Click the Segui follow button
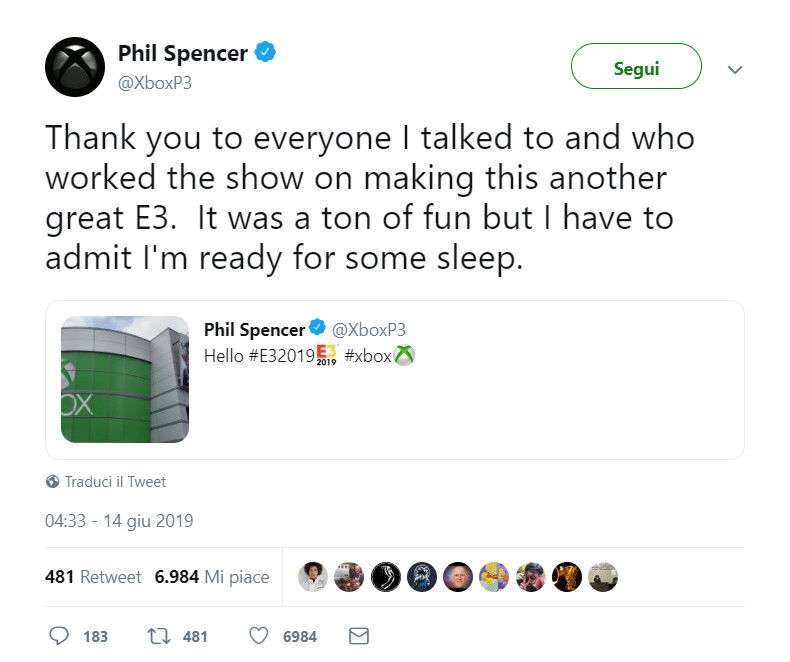 pos(636,67)
